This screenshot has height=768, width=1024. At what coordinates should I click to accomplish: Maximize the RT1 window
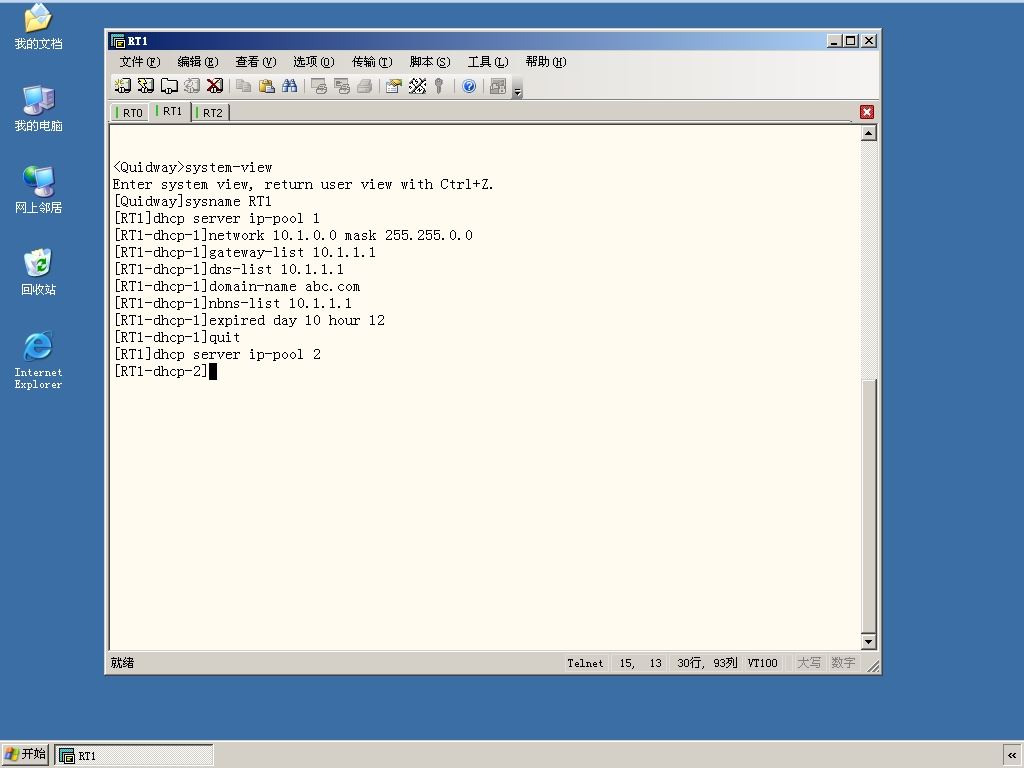[x=851, y=40]
